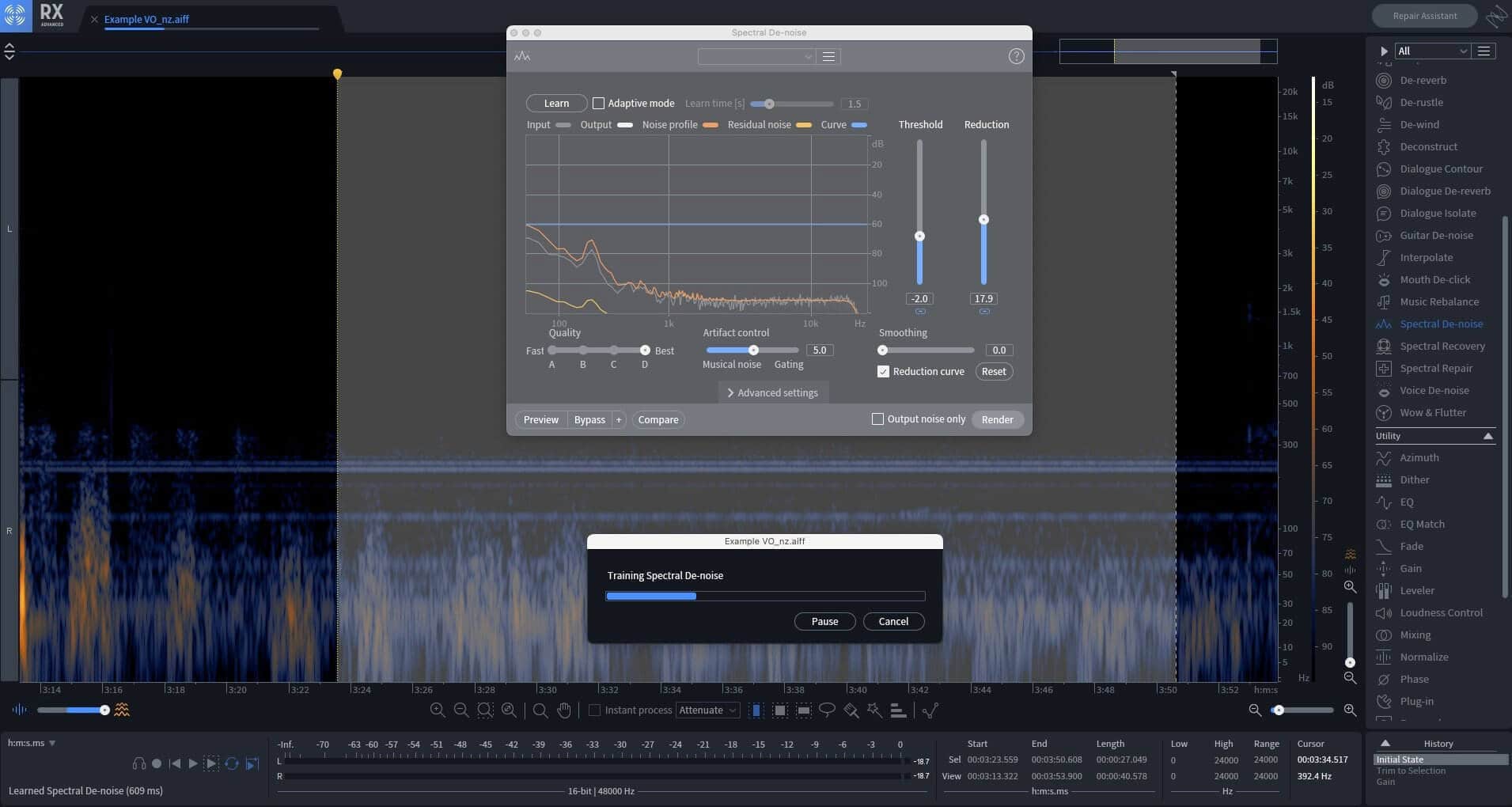
Task: Select the Lasso selection tool
Action: (x=827, y=710)
